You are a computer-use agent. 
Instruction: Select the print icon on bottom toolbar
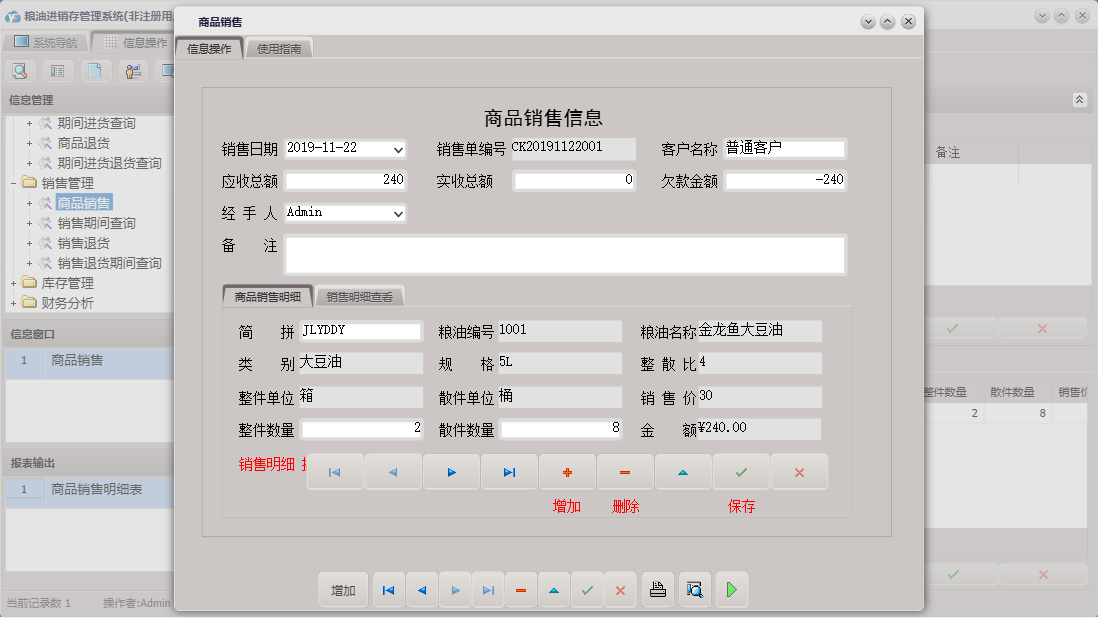658,590
